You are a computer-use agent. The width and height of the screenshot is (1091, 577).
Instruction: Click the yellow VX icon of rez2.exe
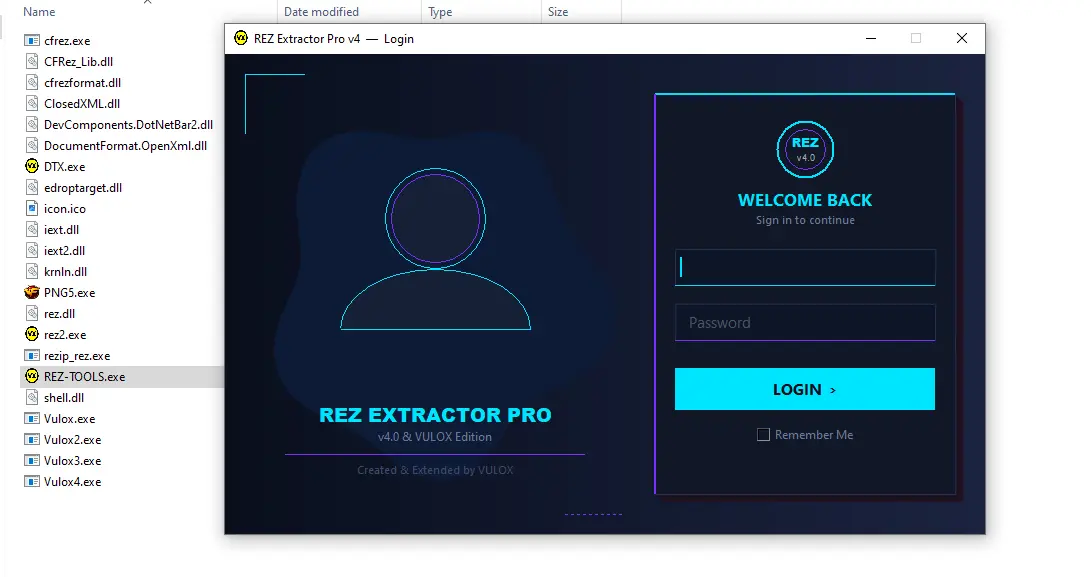tap(32, 334)
